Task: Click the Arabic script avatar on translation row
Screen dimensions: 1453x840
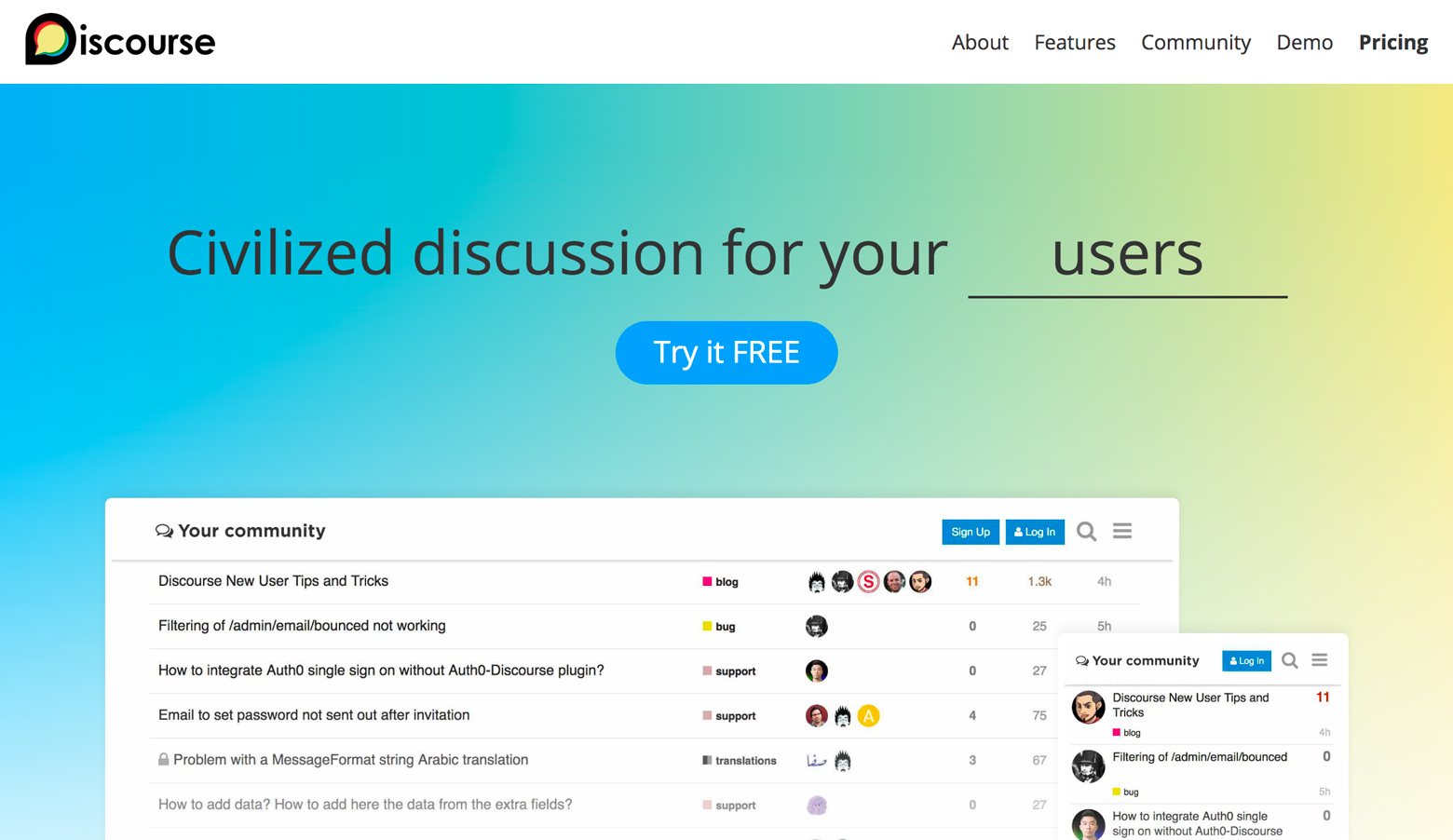Action: 816,761
